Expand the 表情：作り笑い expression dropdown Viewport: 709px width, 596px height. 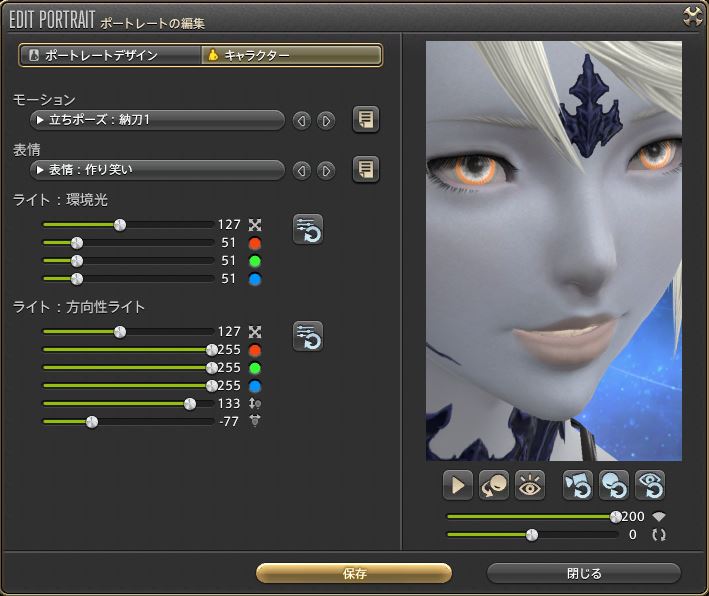tap(158, 170)
